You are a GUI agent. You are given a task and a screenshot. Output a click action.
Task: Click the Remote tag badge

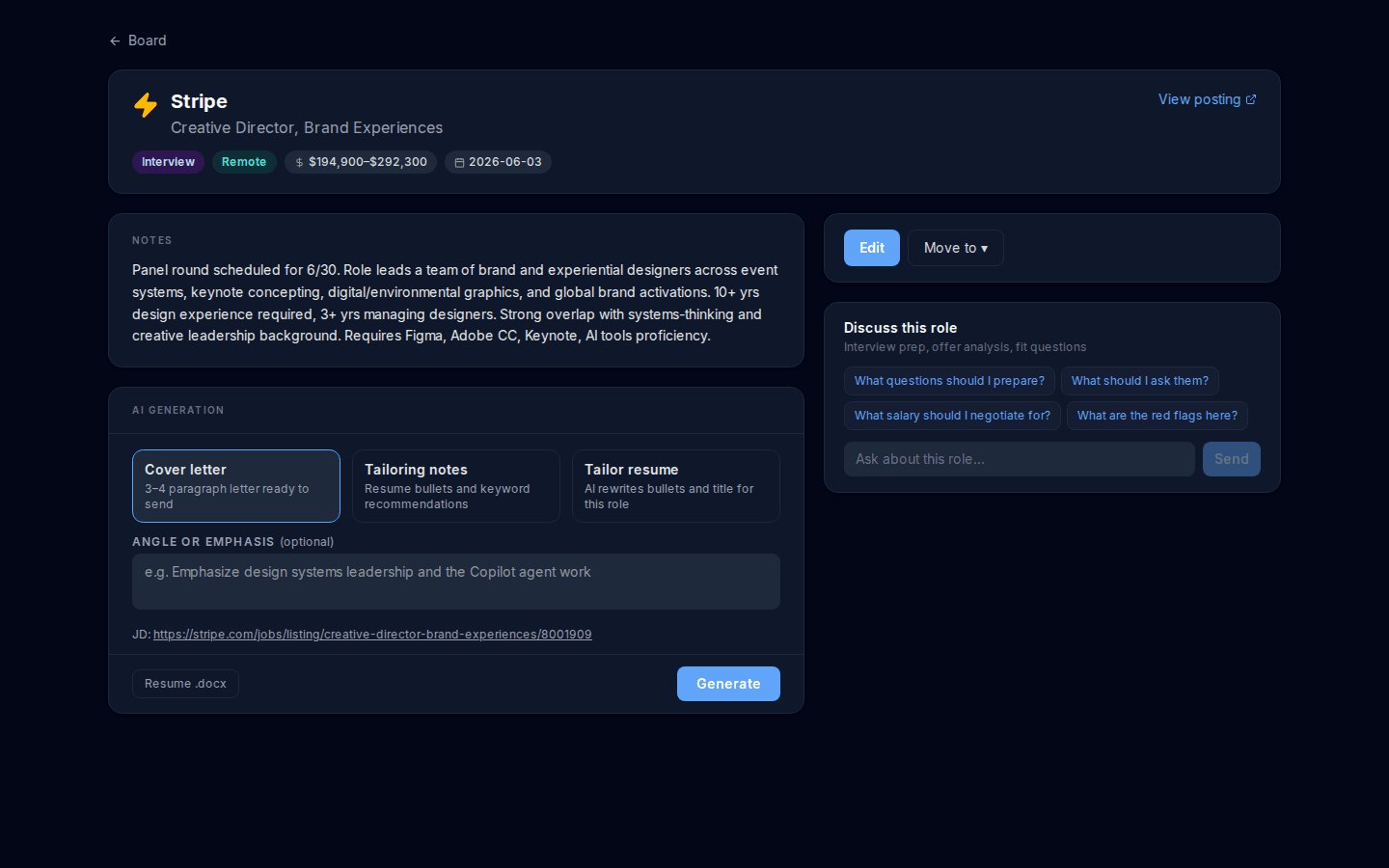coord(244,162)
